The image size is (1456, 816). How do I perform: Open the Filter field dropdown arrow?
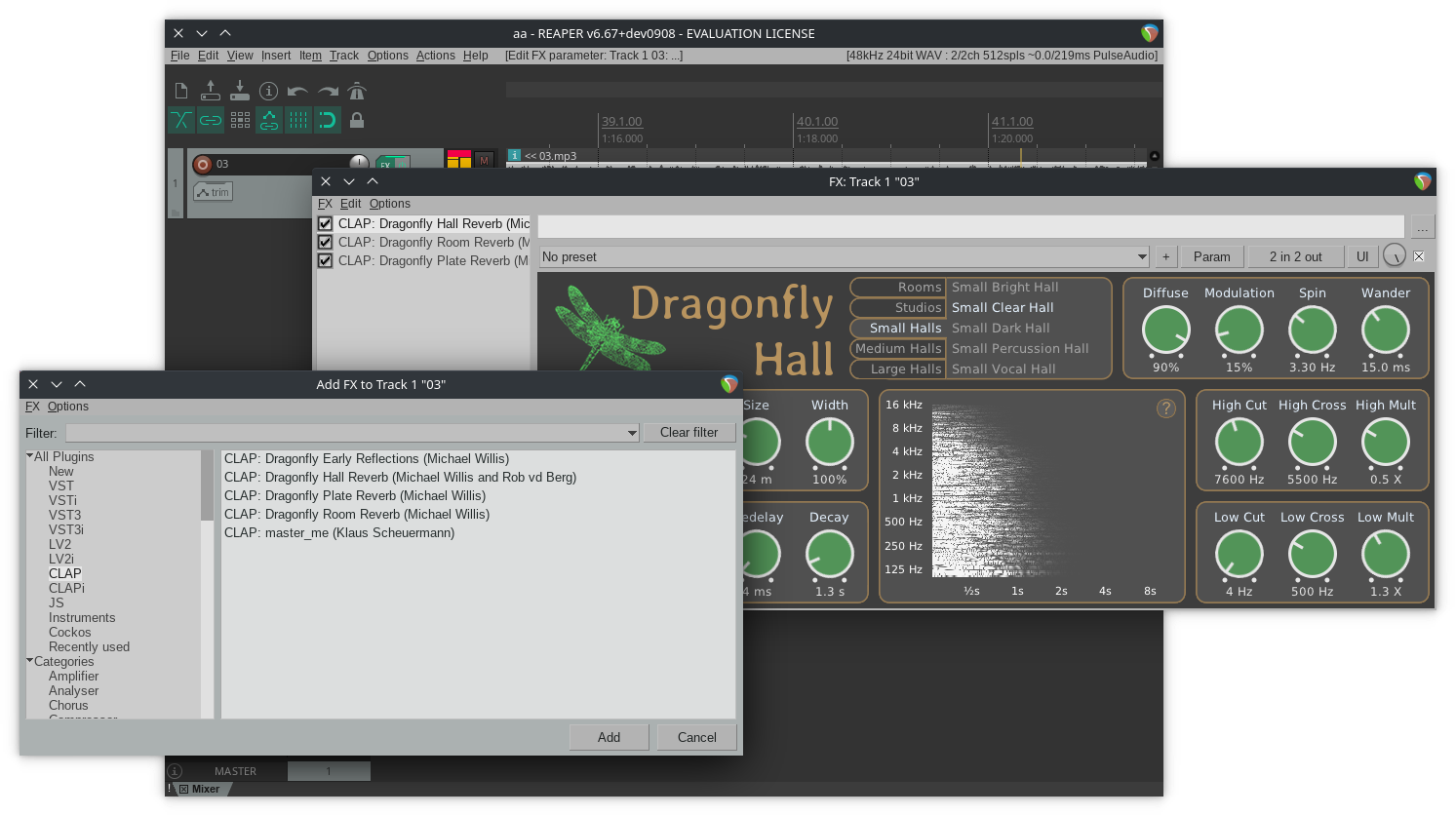(x=632, y=433)
